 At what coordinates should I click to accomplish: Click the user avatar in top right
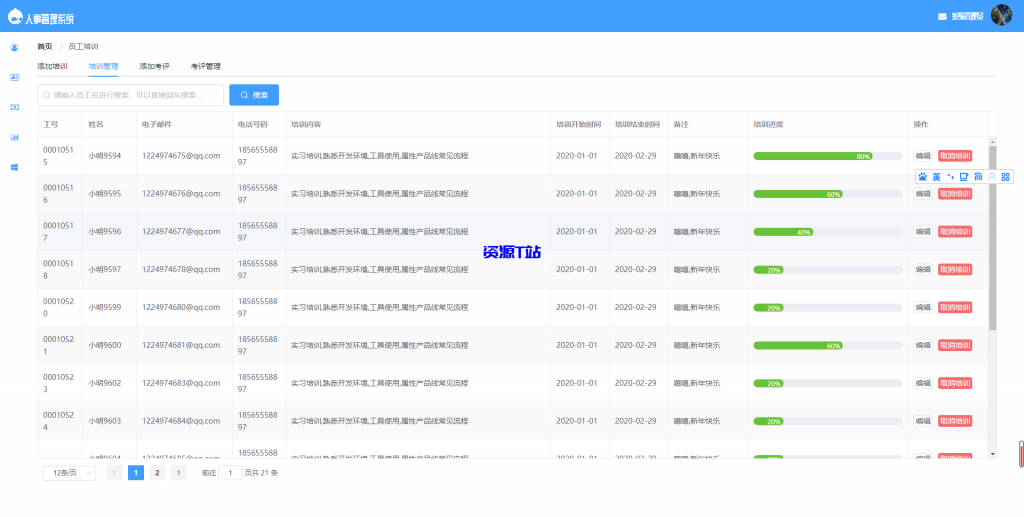pyautogui.click(x=1001, y=15)
